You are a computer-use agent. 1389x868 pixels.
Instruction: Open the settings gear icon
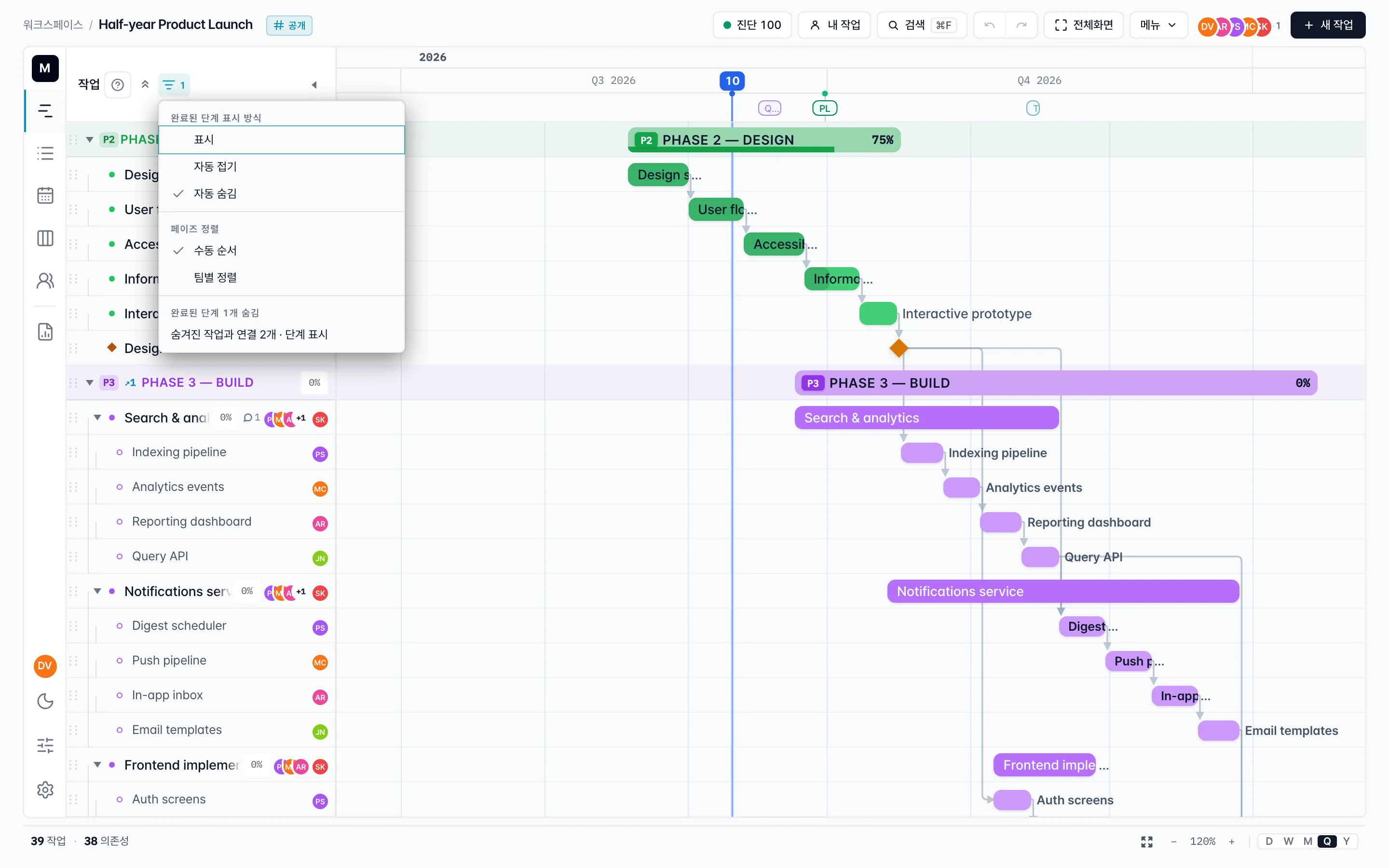(x=45, y=790)
